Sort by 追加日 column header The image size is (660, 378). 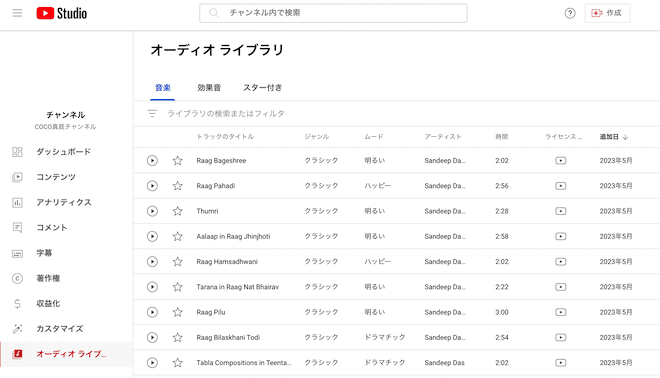614,137
